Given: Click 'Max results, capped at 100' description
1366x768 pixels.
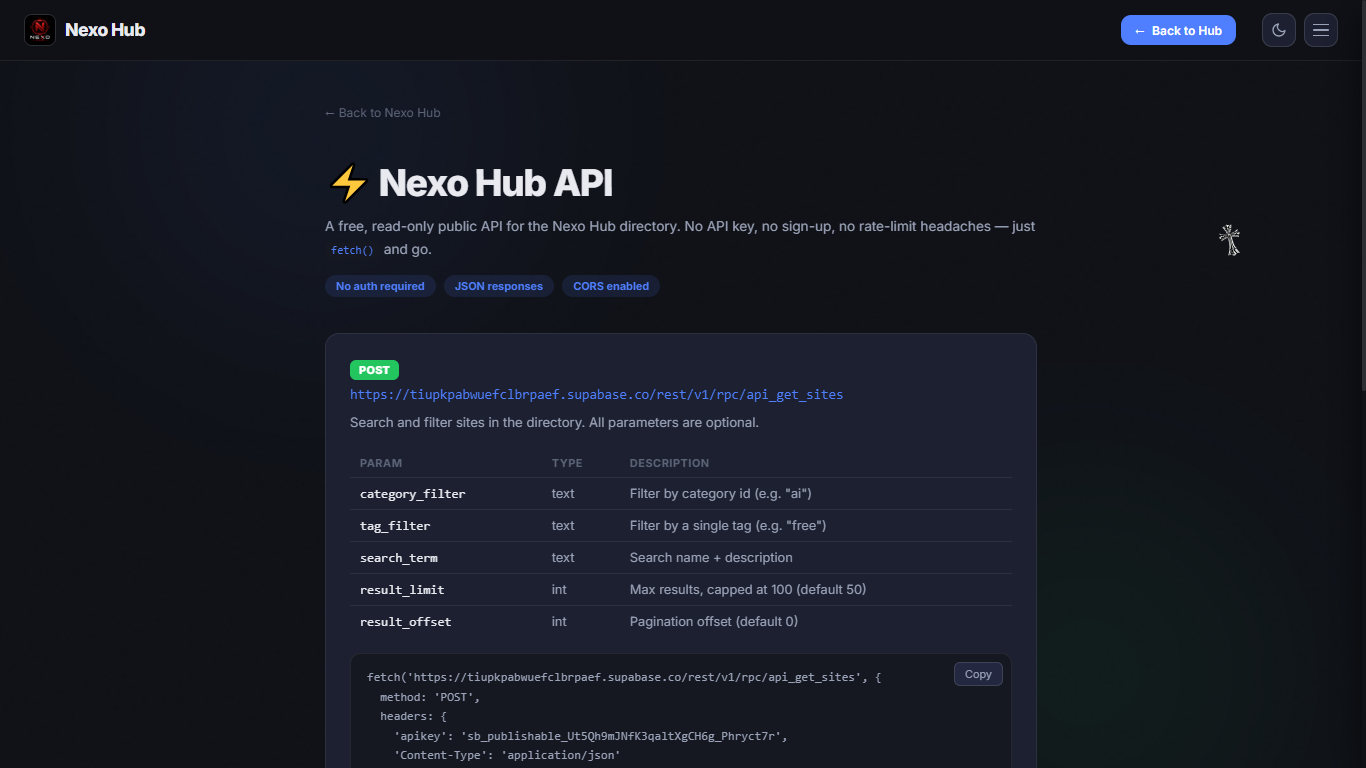Looking at the screenshot, I should (748, 590).
